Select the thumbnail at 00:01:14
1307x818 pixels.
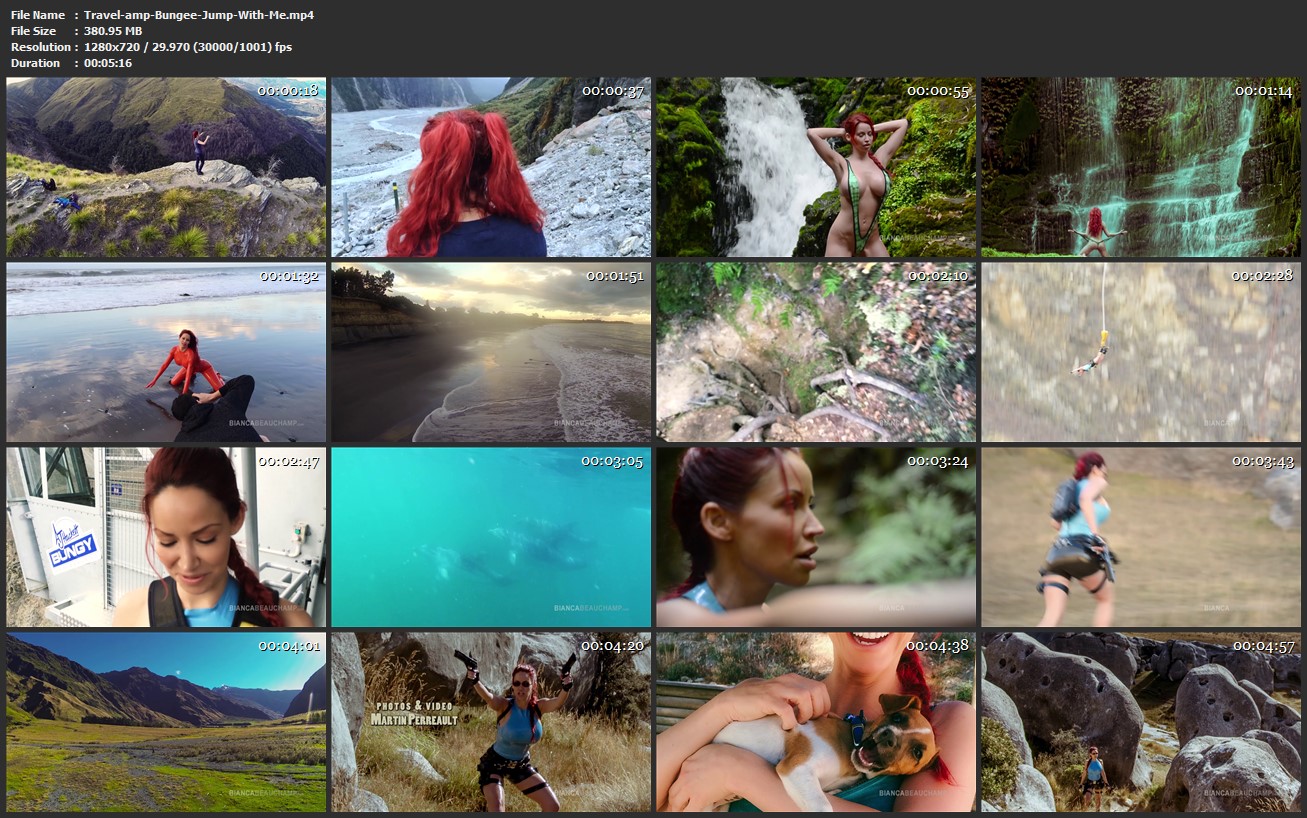(x=1141, y=167)
